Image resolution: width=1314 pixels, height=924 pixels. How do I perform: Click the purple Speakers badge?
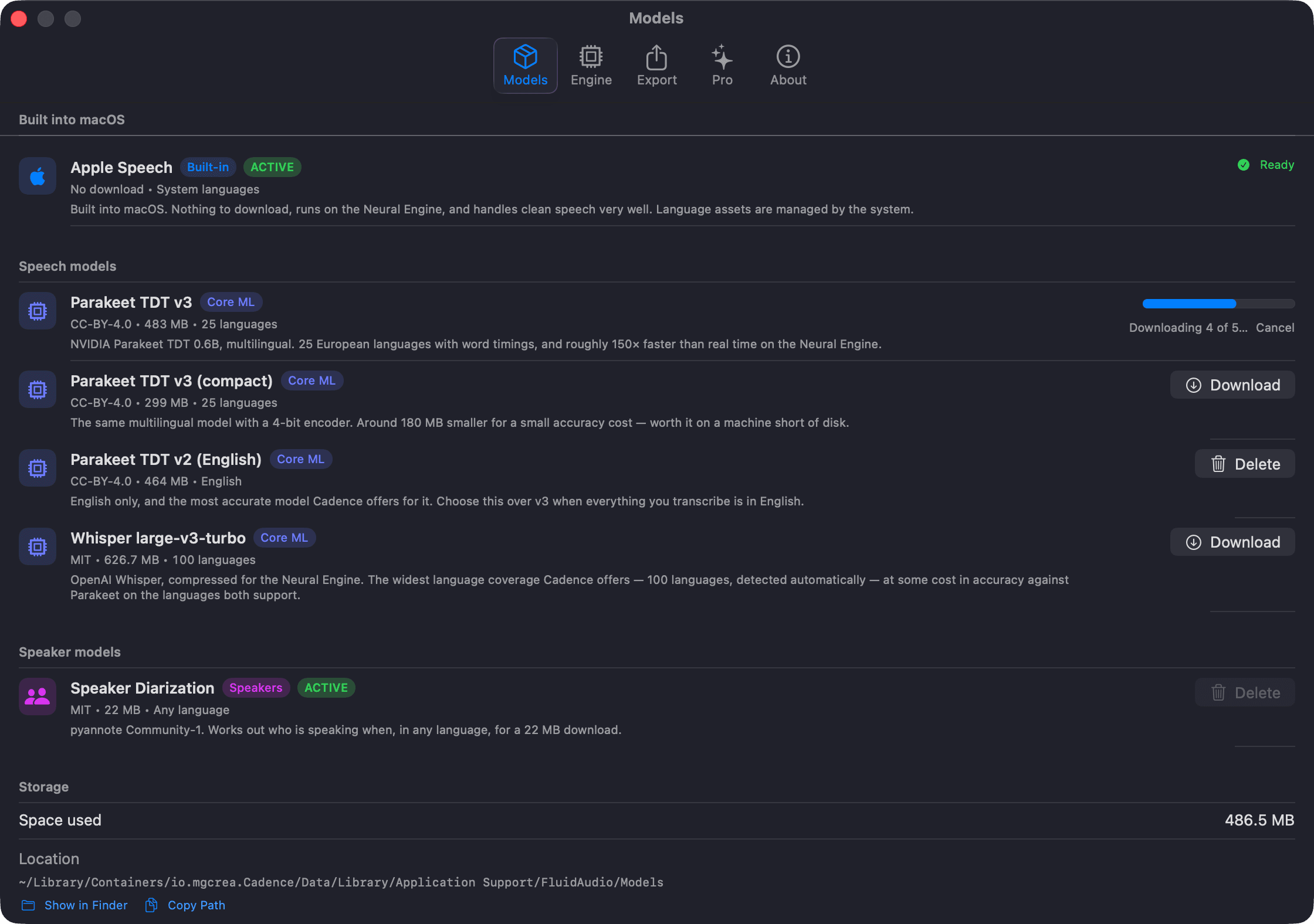(x=256, y=688)
